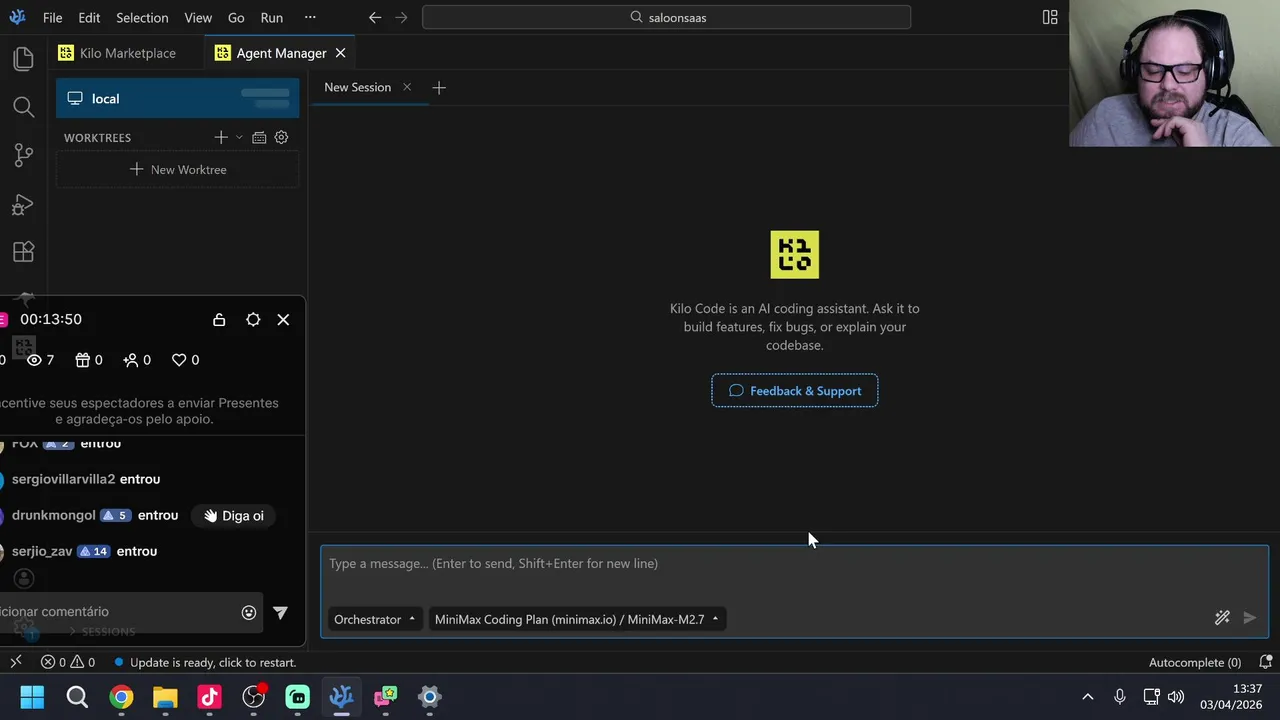Open TikTok app from the taskbar
This screenshot has height=720, width=1280.
point(209,697)
